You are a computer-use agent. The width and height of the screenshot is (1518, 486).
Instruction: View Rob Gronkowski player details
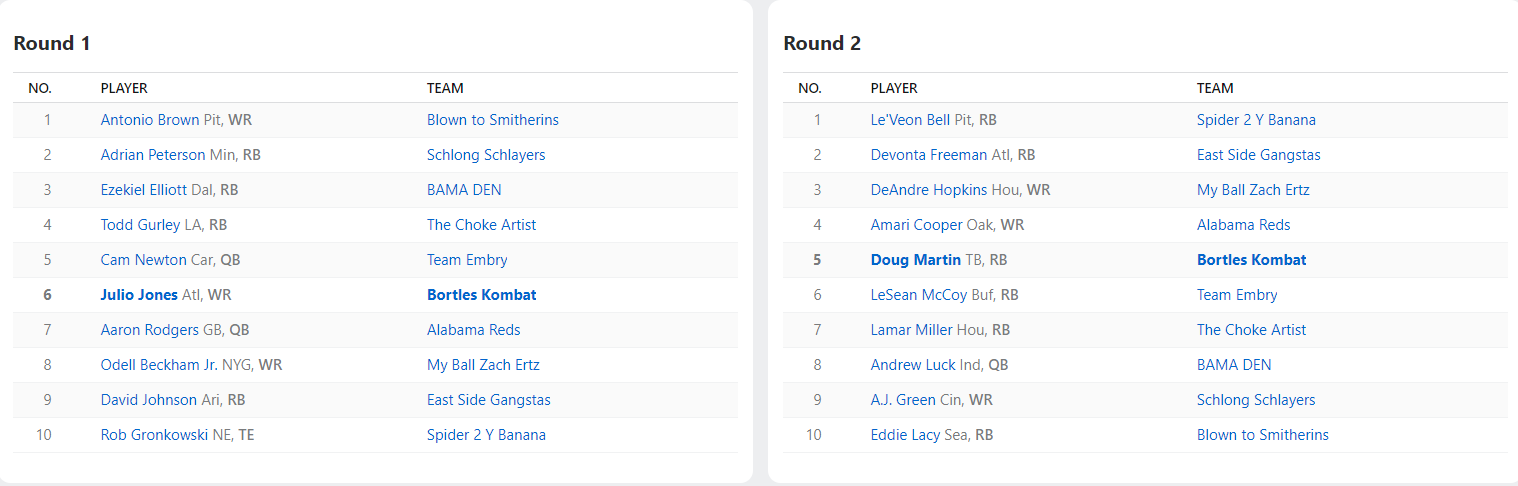click(x=154, y=435)
